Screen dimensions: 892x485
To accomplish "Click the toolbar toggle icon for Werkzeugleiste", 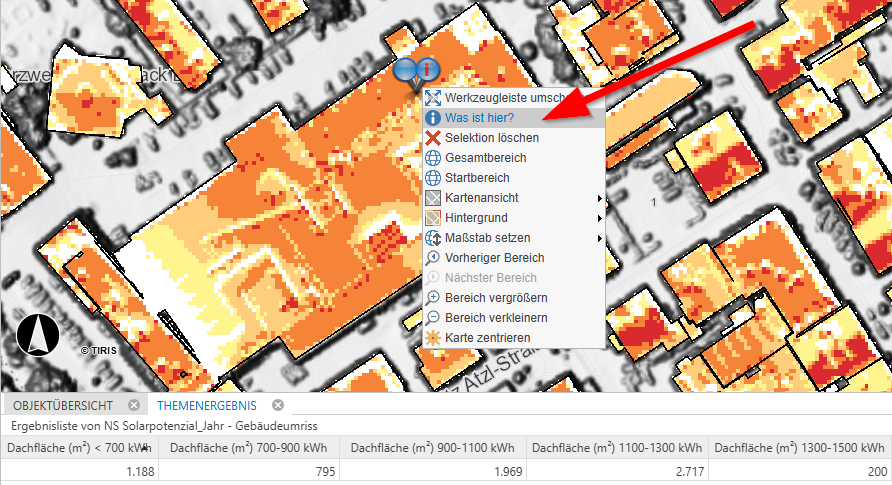I will (x=433, y=98).
